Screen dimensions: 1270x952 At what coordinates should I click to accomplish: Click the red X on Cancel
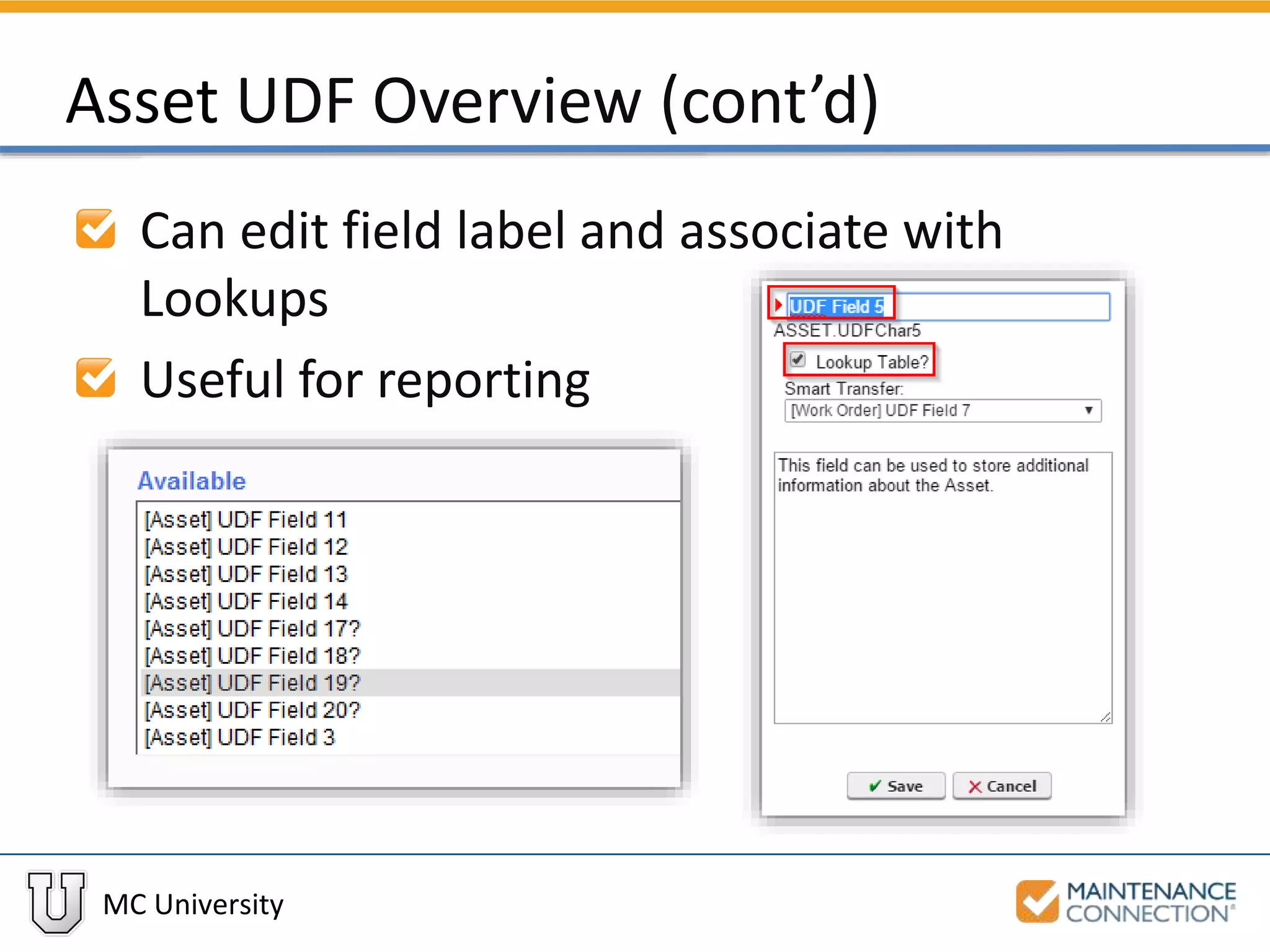coord(975,787)
